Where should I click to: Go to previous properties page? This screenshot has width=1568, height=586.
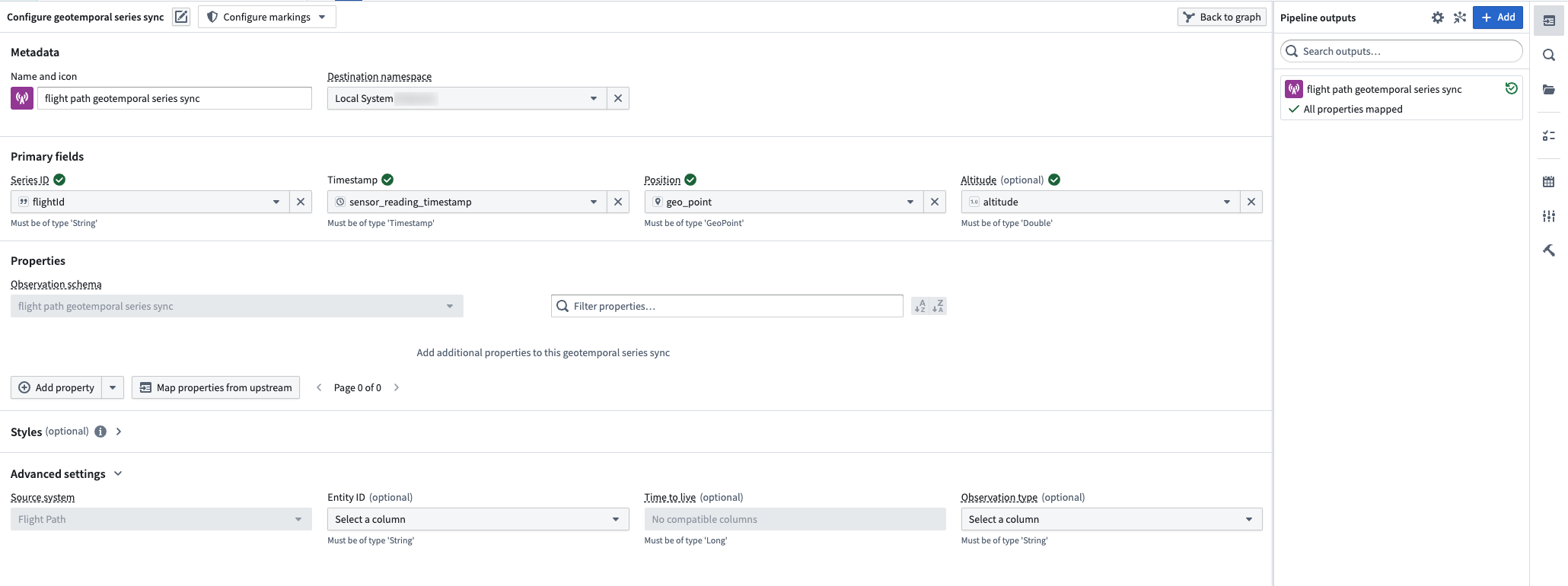coord(319,387)
